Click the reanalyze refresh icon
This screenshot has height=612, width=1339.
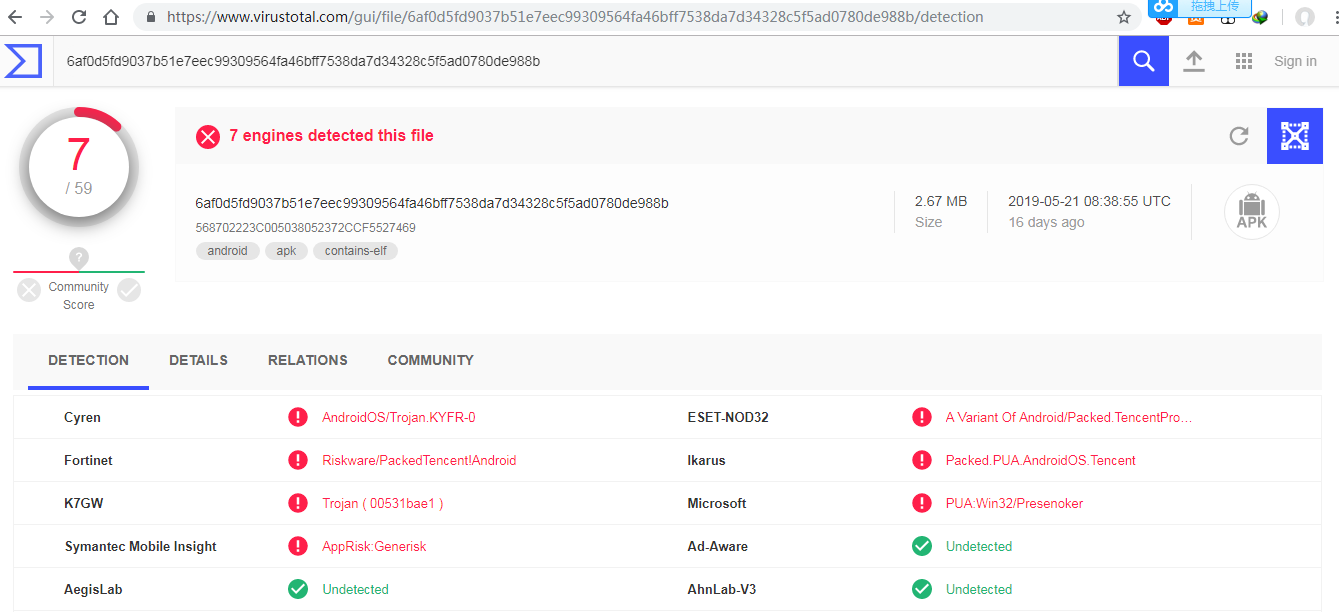click(x=1239, y=136)
